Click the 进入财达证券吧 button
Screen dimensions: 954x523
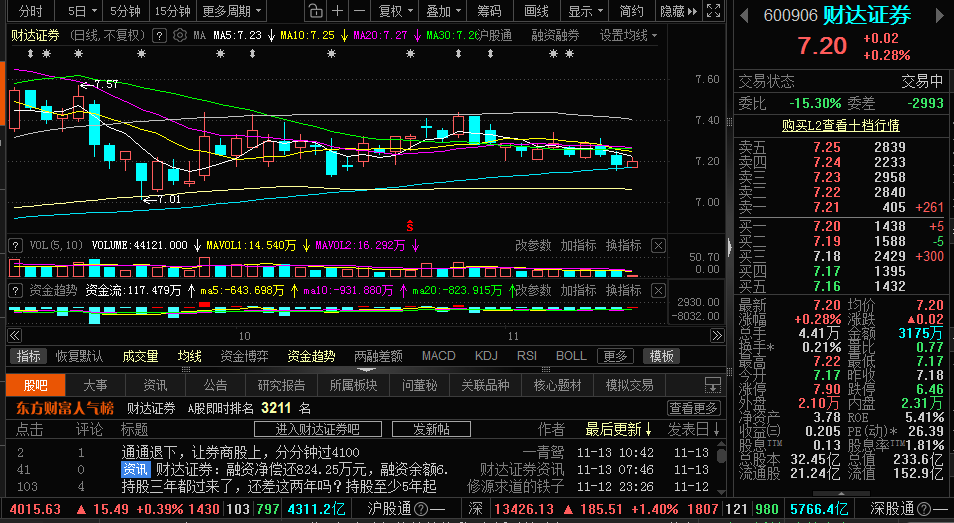(318, 429)
